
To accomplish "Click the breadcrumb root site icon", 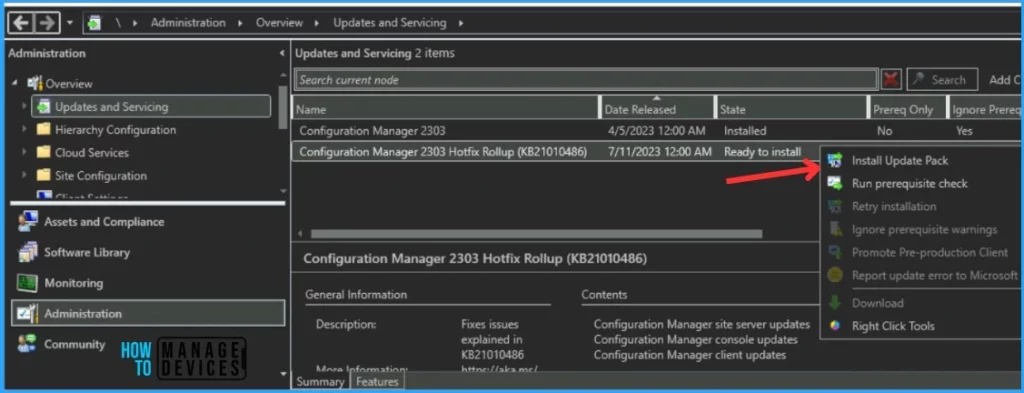I will [x=95, y=24].
